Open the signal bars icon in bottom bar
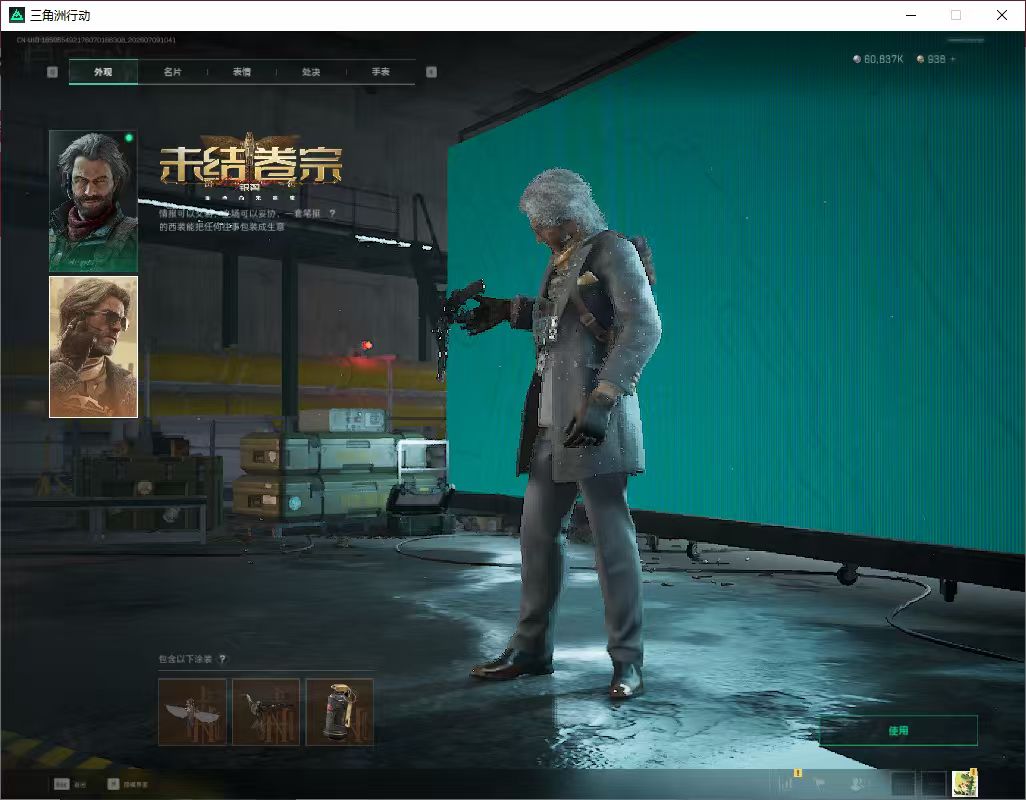 (786, 783)
